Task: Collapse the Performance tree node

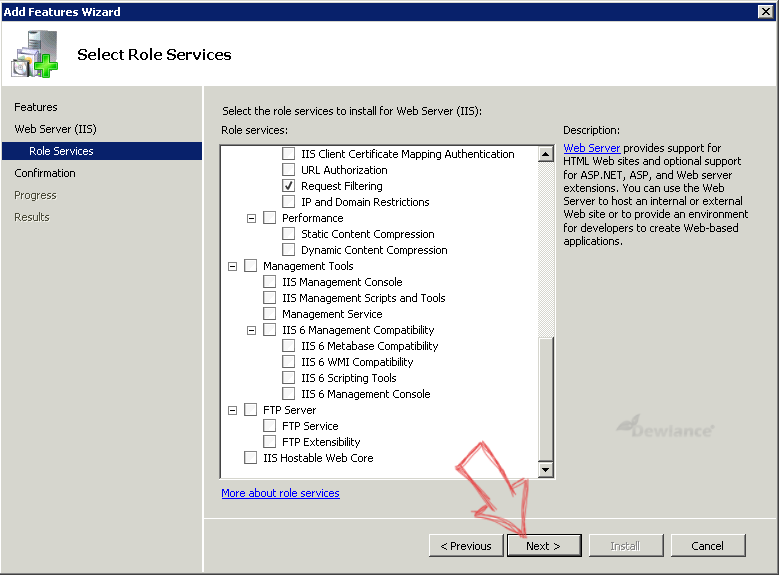Action: point(251,218)
